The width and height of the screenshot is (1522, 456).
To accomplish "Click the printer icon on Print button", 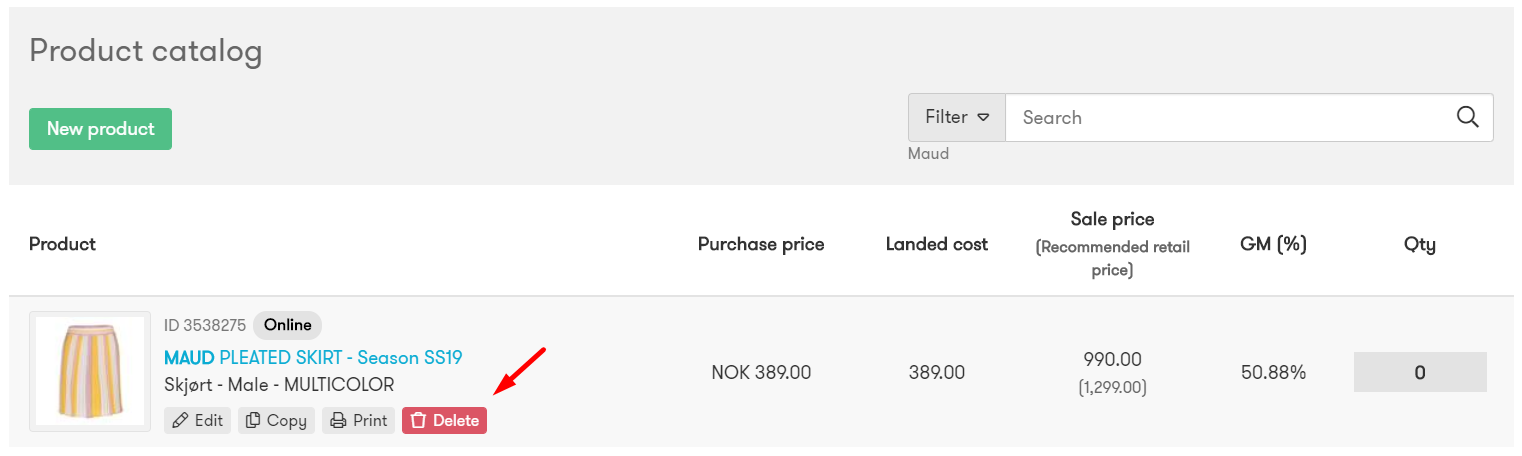I will pos(338,421).
